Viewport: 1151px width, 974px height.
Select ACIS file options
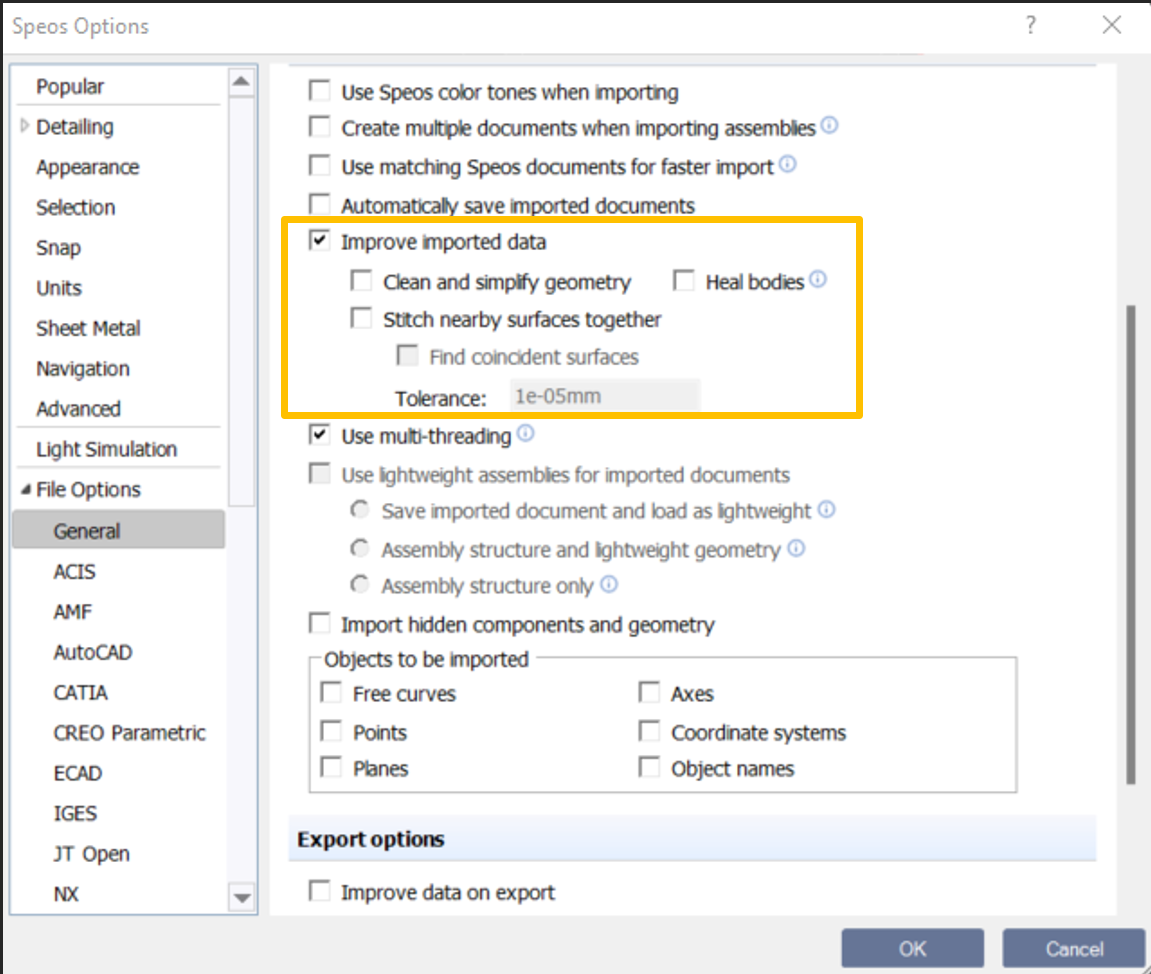[74, 572]
